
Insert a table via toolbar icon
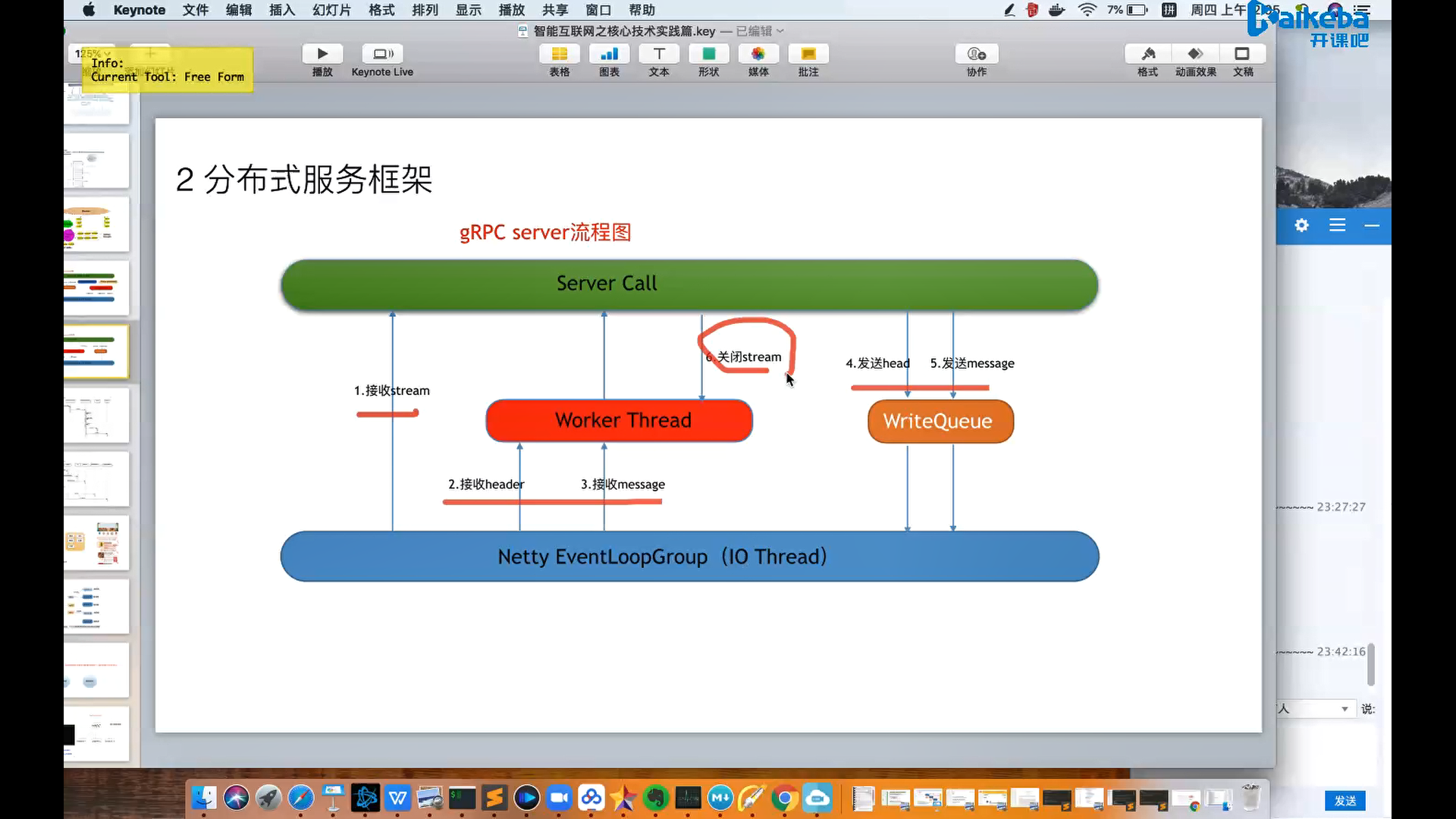coord(559,54)
